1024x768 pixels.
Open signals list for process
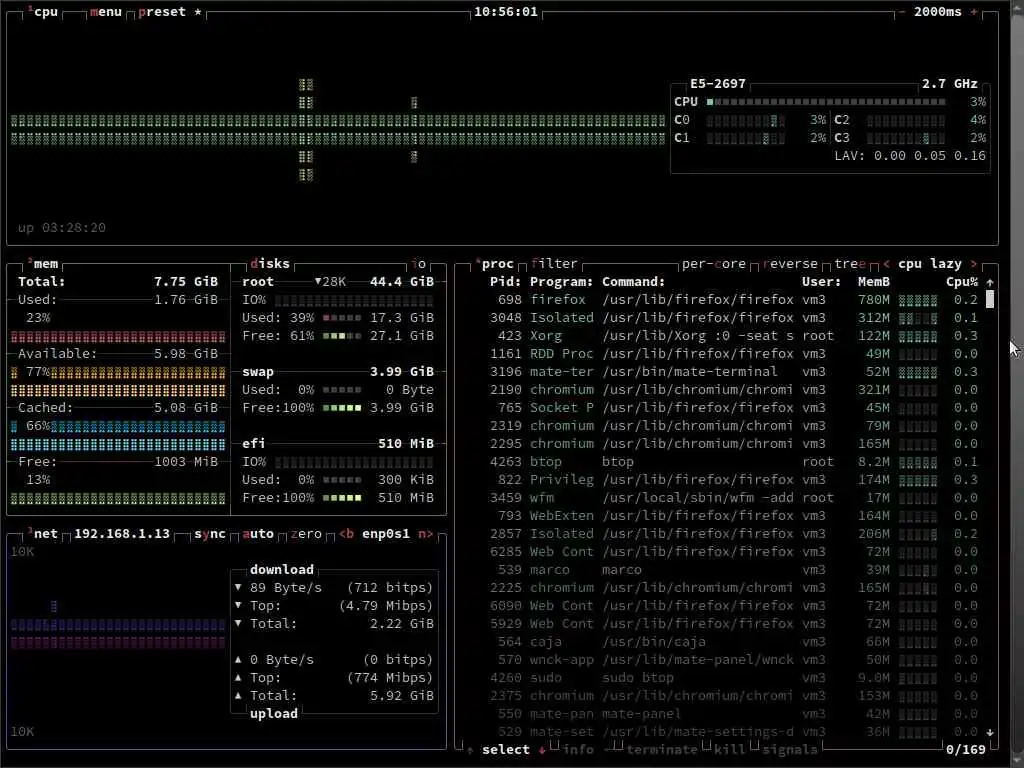point(790,750)
